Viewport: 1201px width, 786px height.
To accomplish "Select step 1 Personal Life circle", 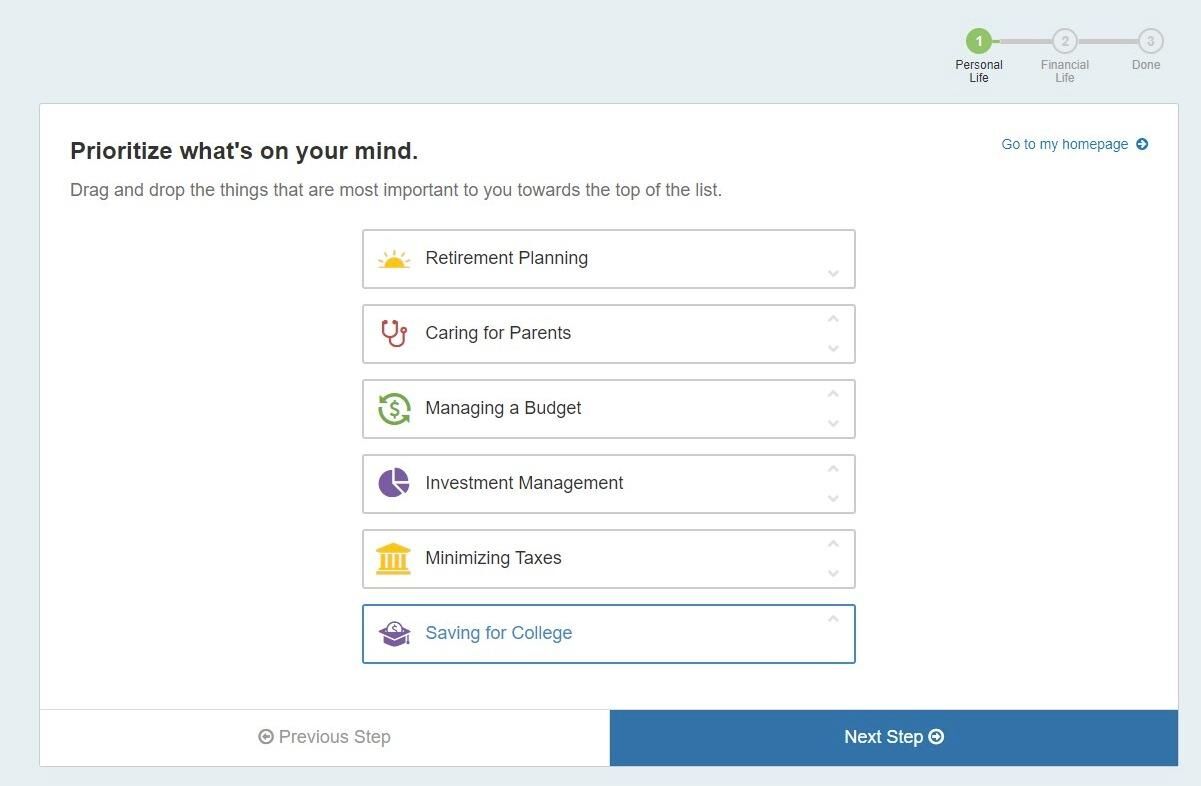I will tap(979, 41).
